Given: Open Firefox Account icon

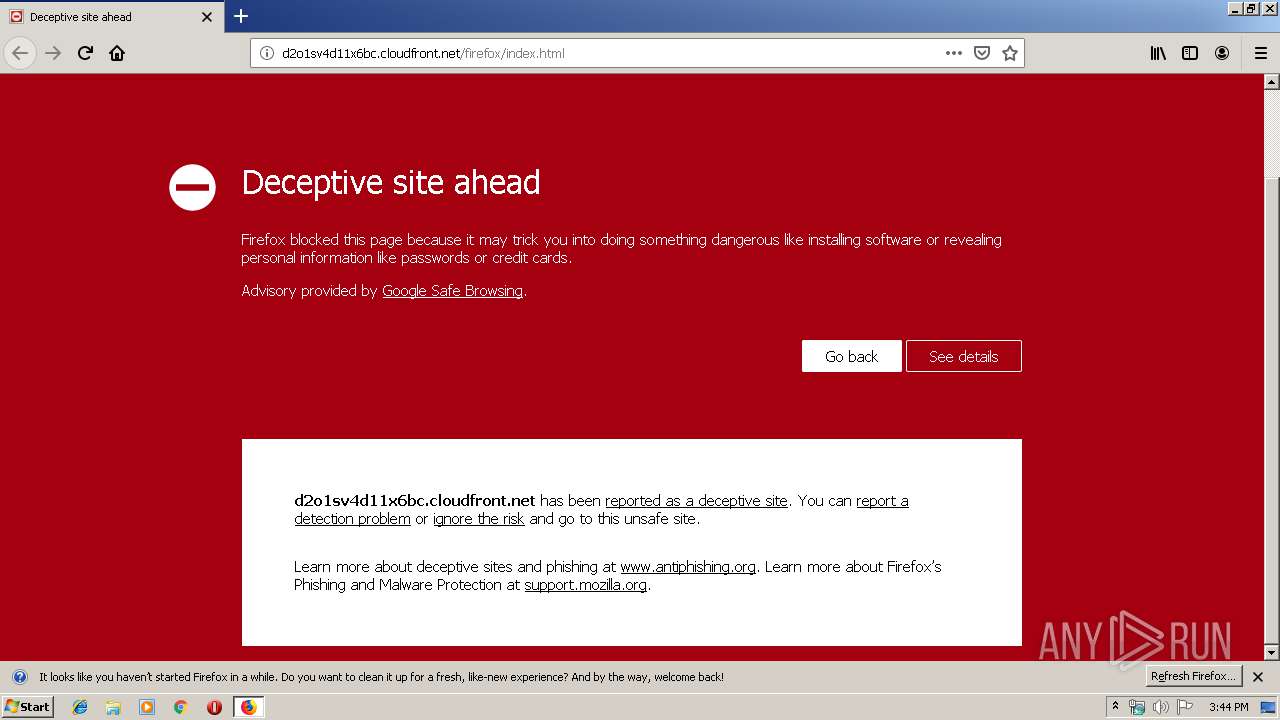Looking at the screenshot, I should tap(1222, 53).
